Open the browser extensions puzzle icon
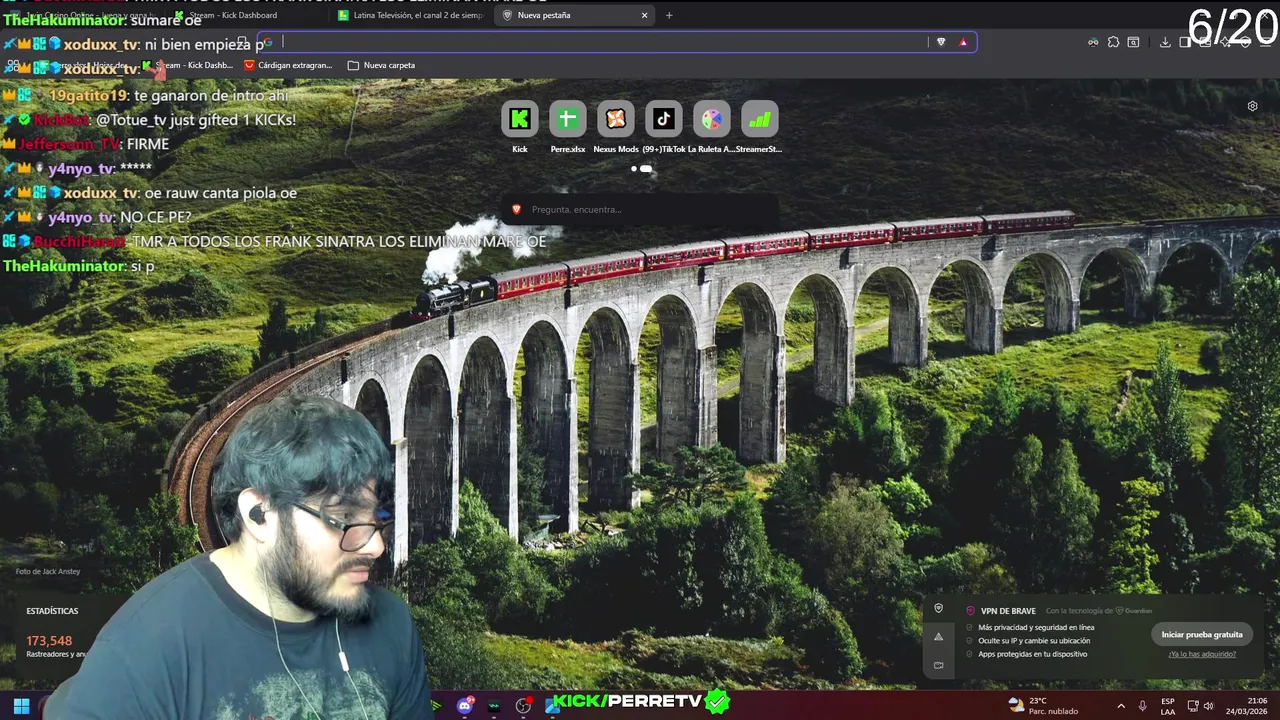The width and height of the screenshot is (1280, 720). tap(1113, 42)
